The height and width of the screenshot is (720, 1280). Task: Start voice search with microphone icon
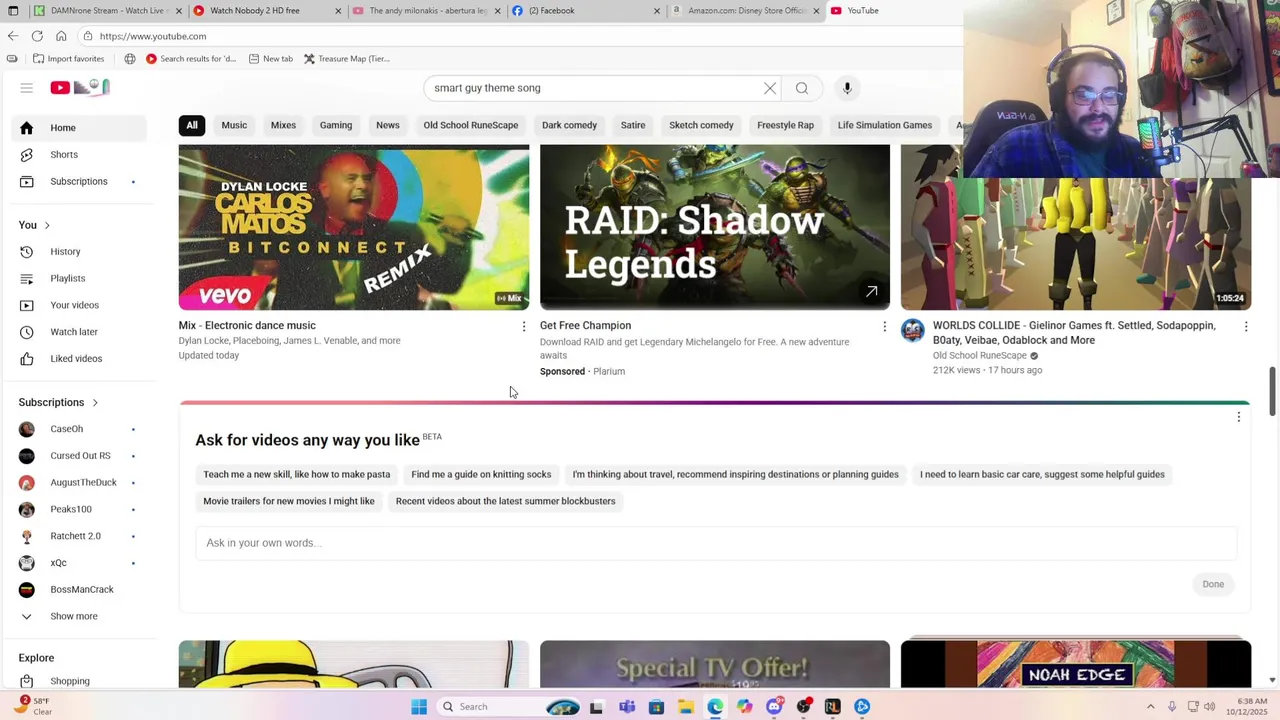point(847,88)
